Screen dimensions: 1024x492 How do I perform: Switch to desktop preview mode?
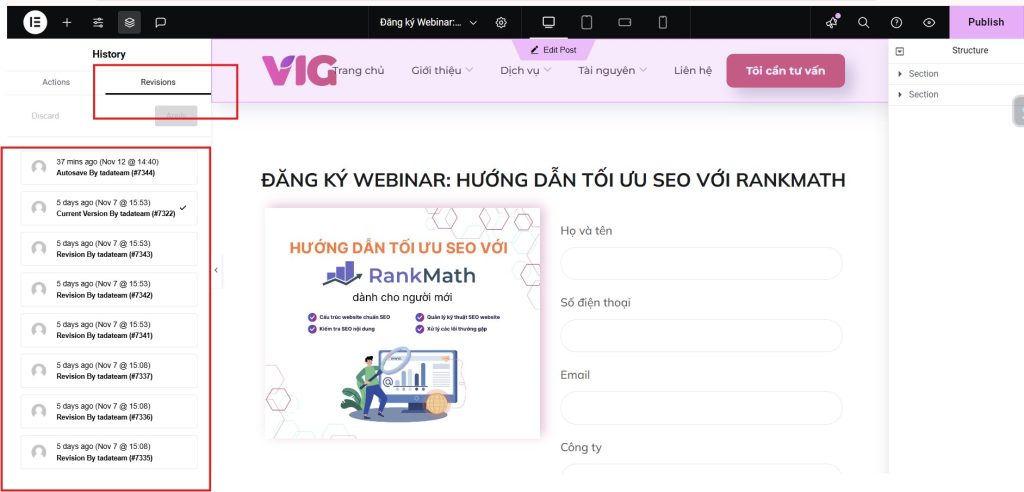click(549, 22)
